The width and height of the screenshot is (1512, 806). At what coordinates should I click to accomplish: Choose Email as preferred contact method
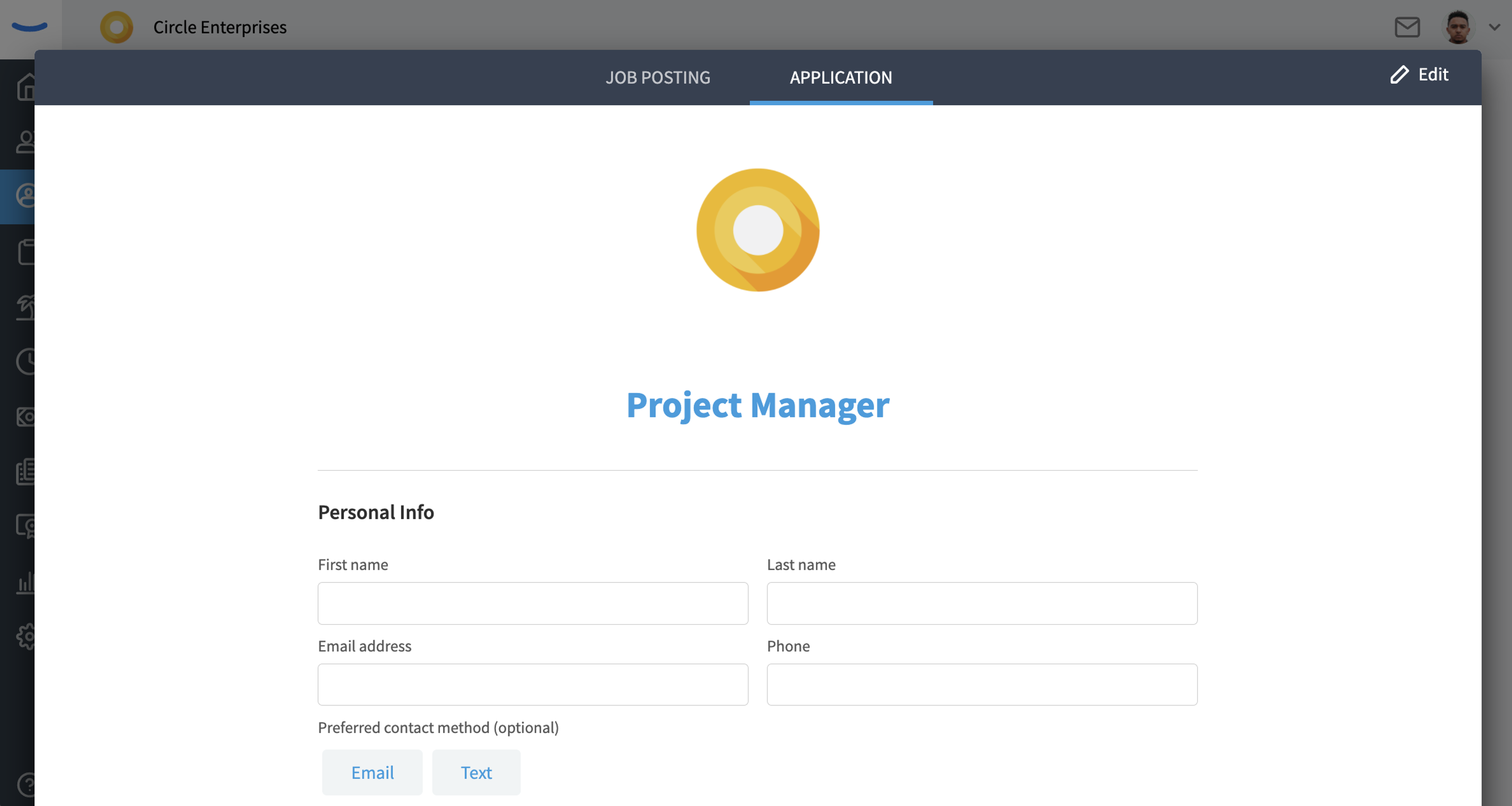point(372,773)
